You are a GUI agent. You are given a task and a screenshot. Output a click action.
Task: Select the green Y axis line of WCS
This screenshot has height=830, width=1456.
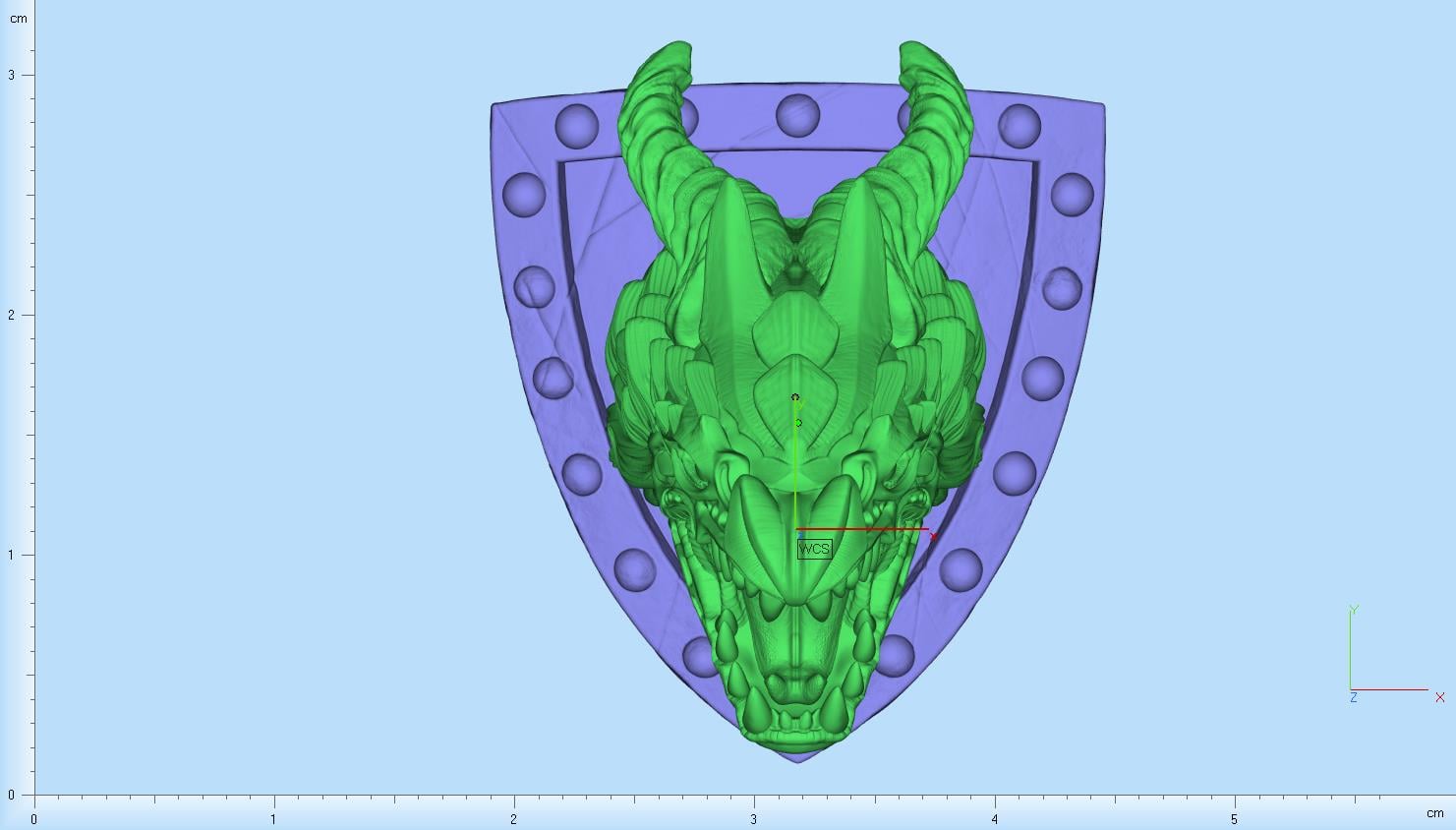(x=794, y=464)
